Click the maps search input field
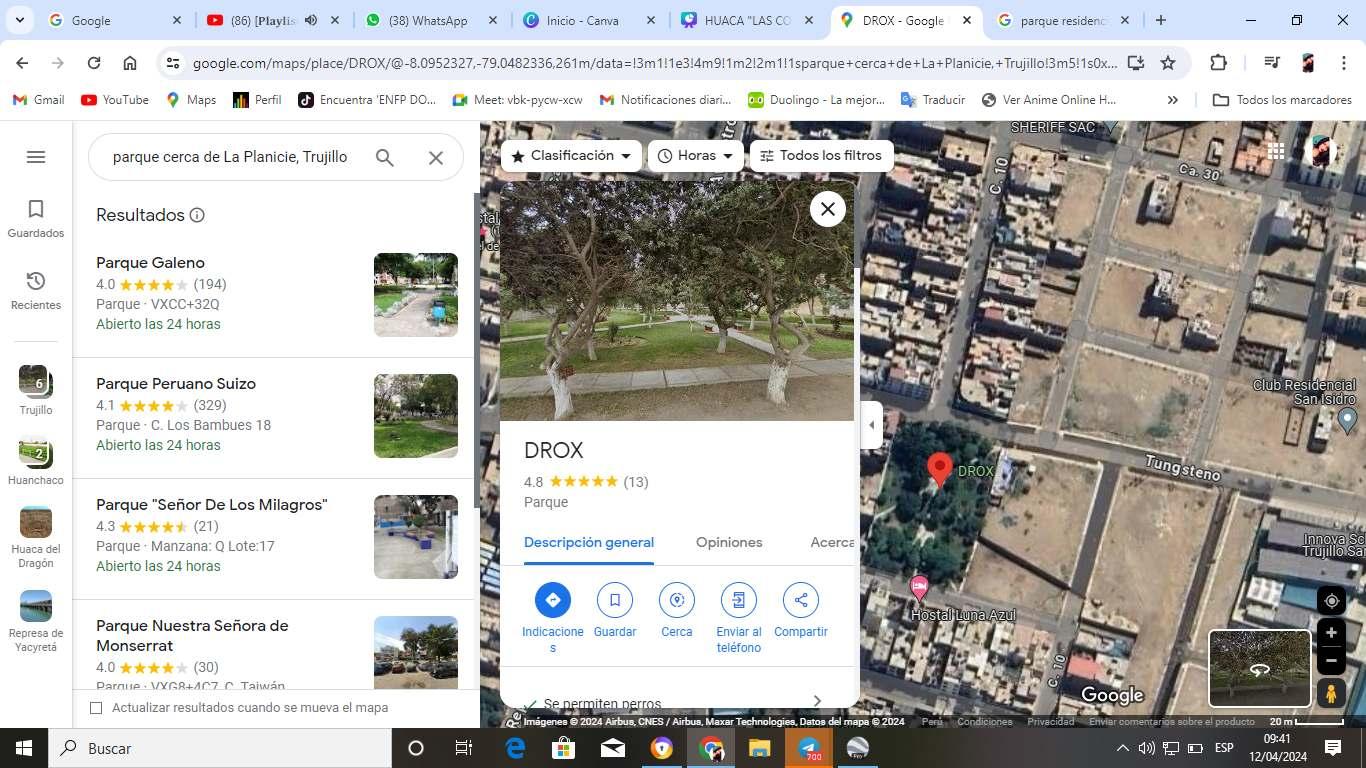This screenshot has width=1366, height=768. tap(230, 157)
